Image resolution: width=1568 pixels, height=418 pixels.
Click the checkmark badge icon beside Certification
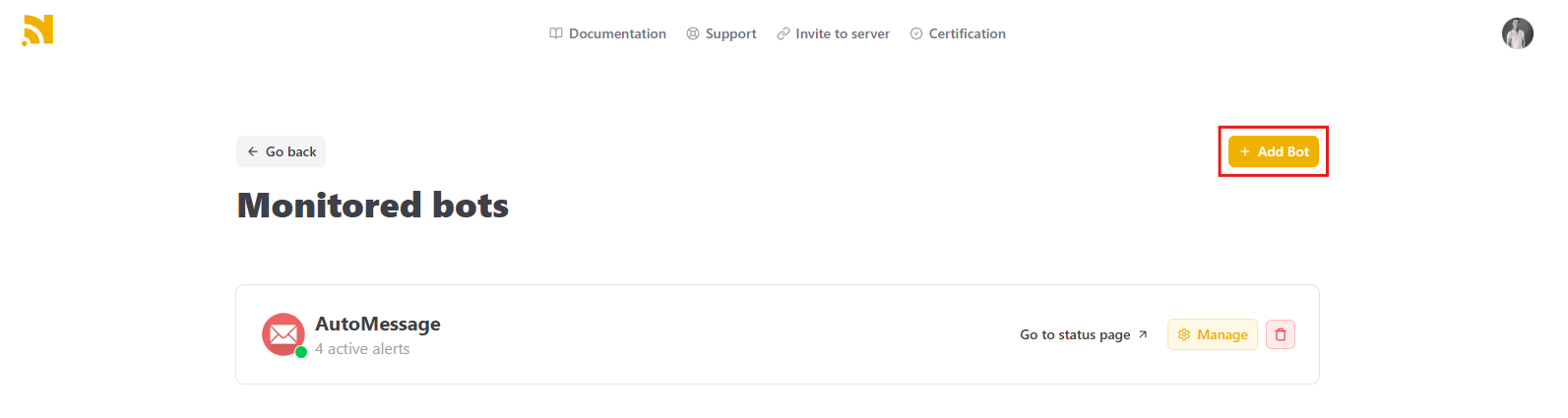[916, 33]
